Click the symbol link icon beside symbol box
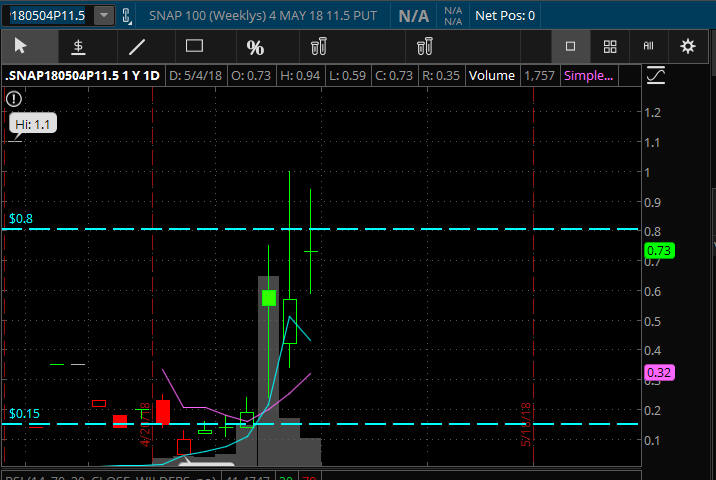This screenshot has width=716, height=480. pyautogui.click(x=127, y=15)
